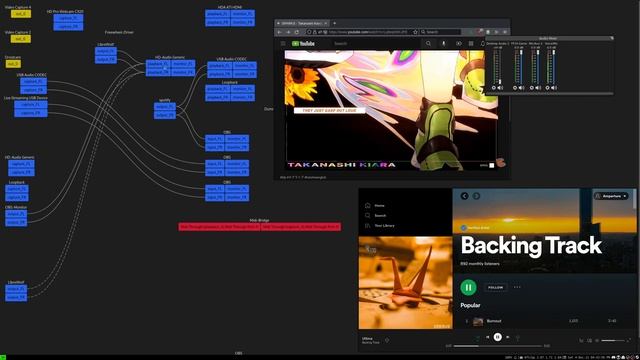Image resolution: width=640 pixels, height=360 pixels.
Task: Pause playback in the Spotify bottom bar
Action: click(x=498, y=337)
